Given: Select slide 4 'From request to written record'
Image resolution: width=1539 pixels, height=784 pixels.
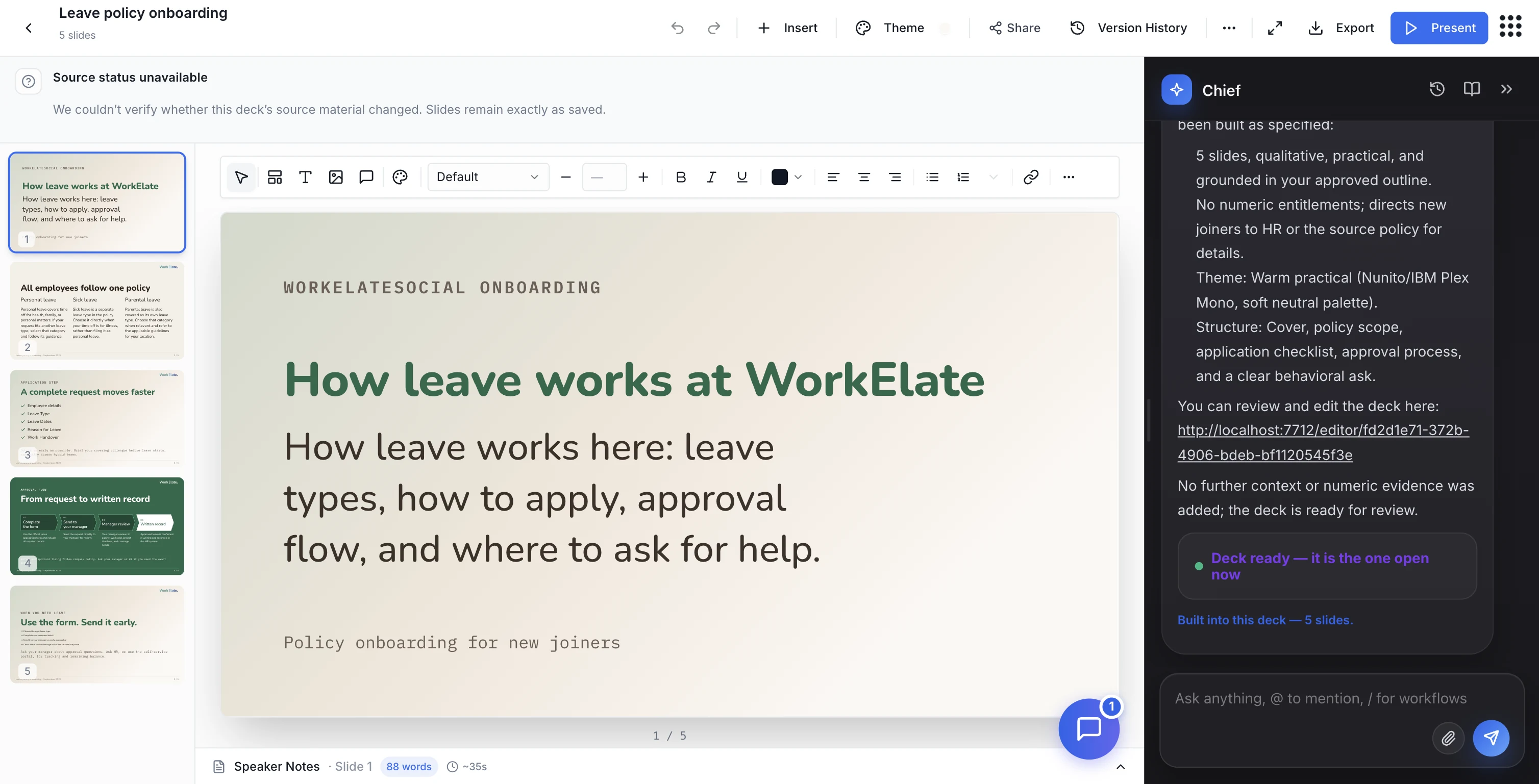Looking at the screenshot, I should click(x=97, y=526).
